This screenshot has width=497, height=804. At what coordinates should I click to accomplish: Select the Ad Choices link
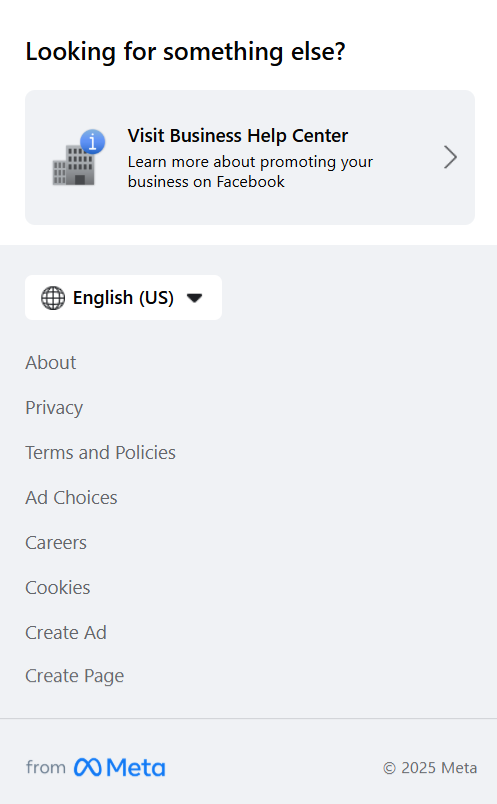(x=71, y=498)
